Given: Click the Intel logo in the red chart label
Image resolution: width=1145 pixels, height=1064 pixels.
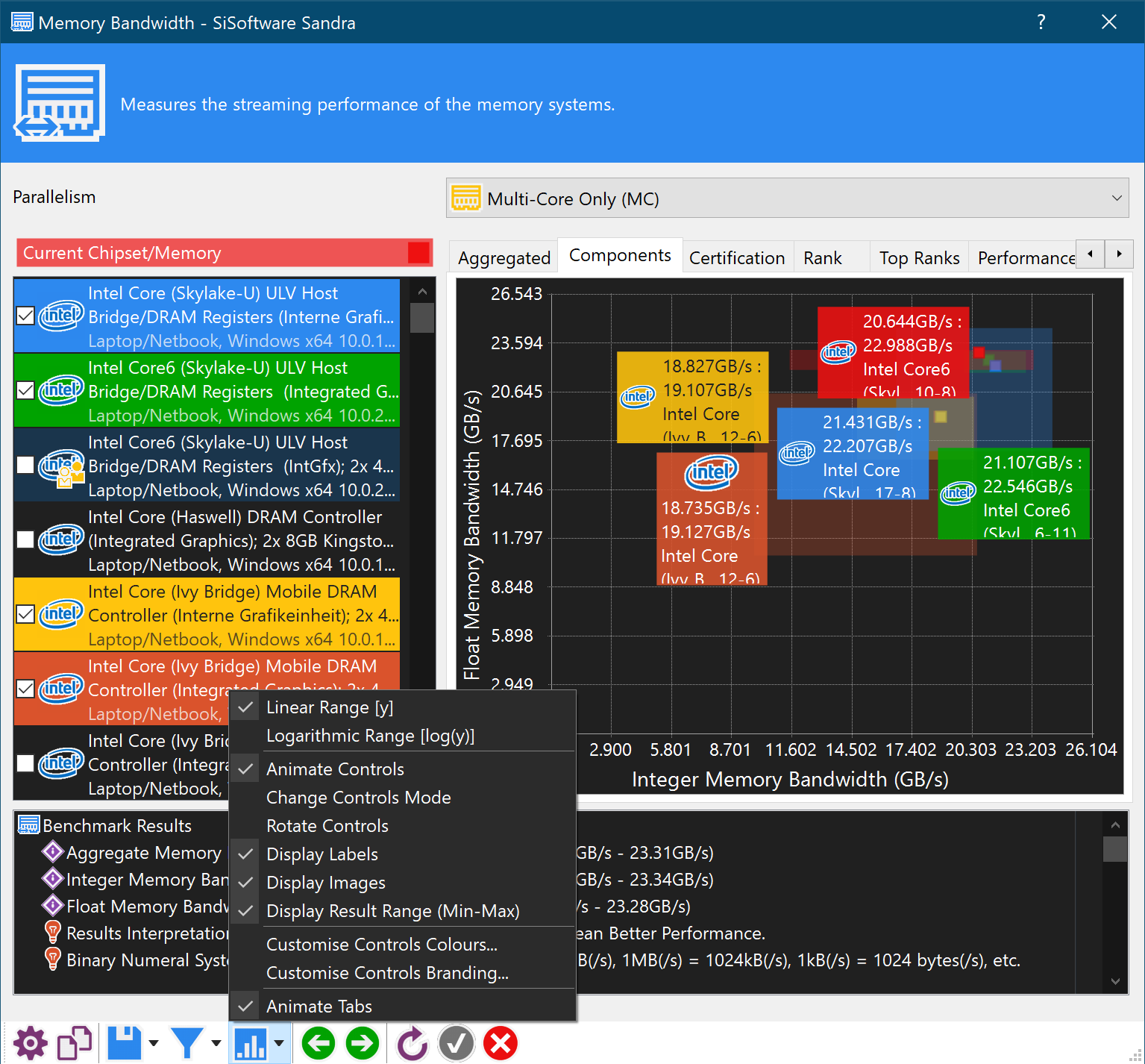Looking at the screenshot, I should [838, 352].
